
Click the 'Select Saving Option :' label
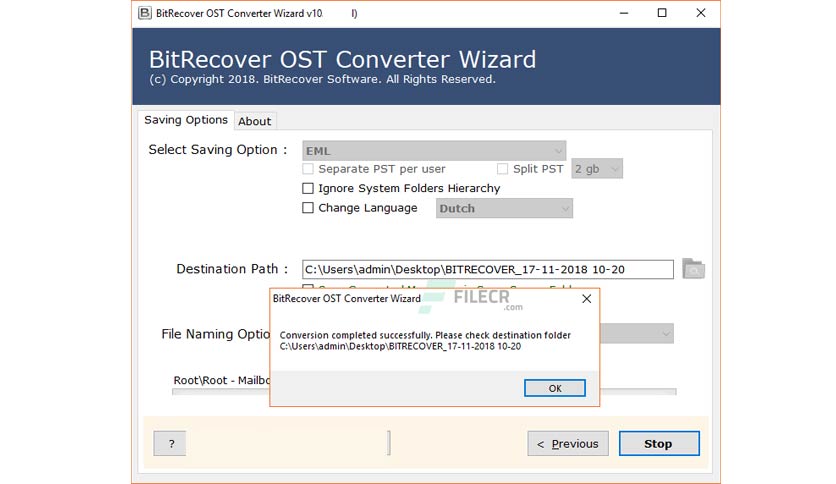(218, 150)
